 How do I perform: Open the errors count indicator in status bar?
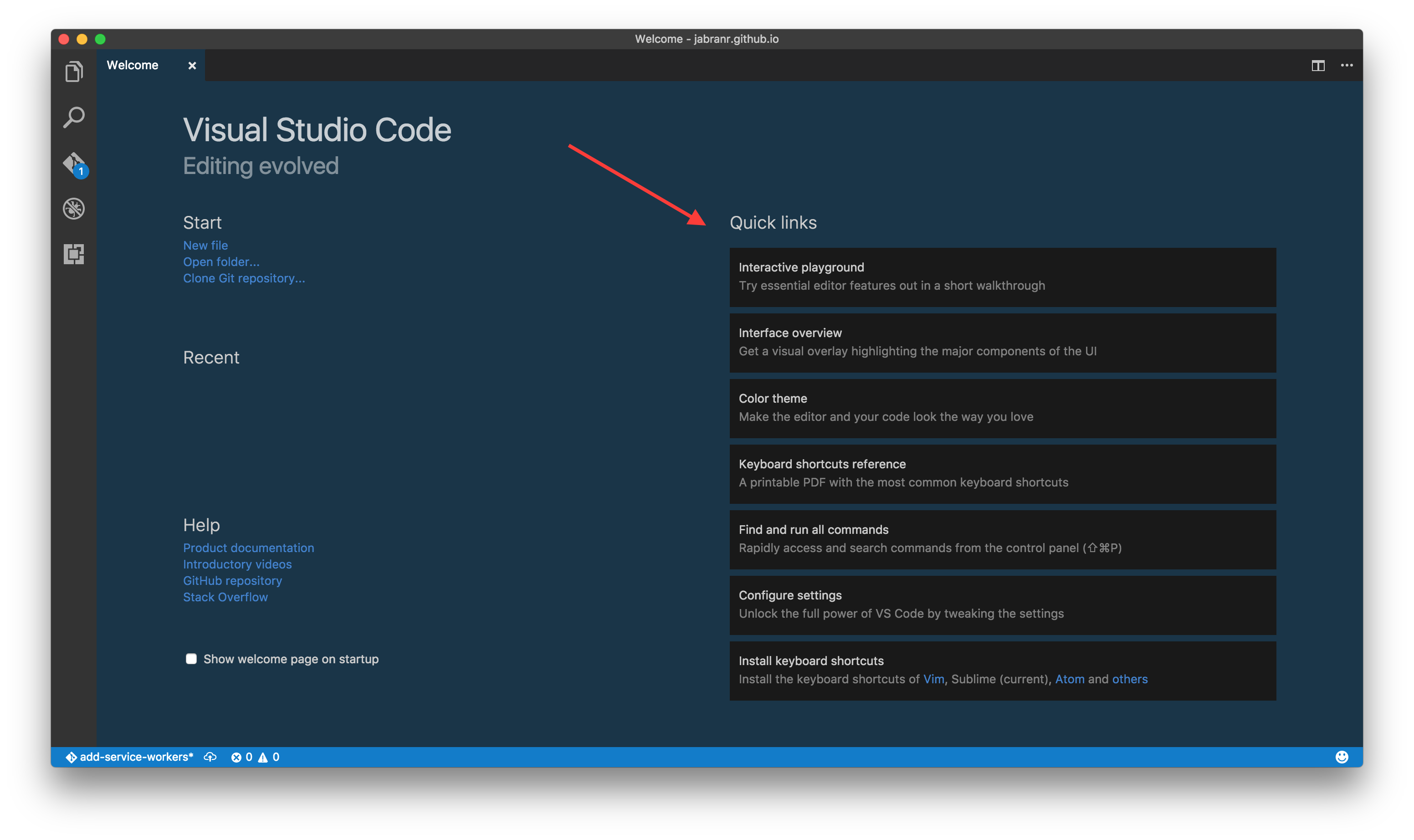click(x=242, y=757)
